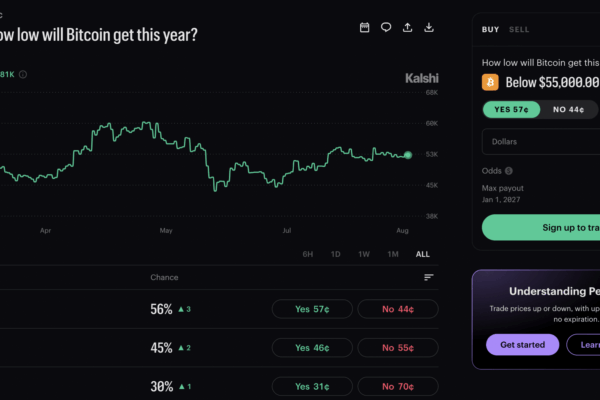This screenshot has width=600, height=400.
Task: Click the No 70¢ button
Action: click(x=398, y=386)
